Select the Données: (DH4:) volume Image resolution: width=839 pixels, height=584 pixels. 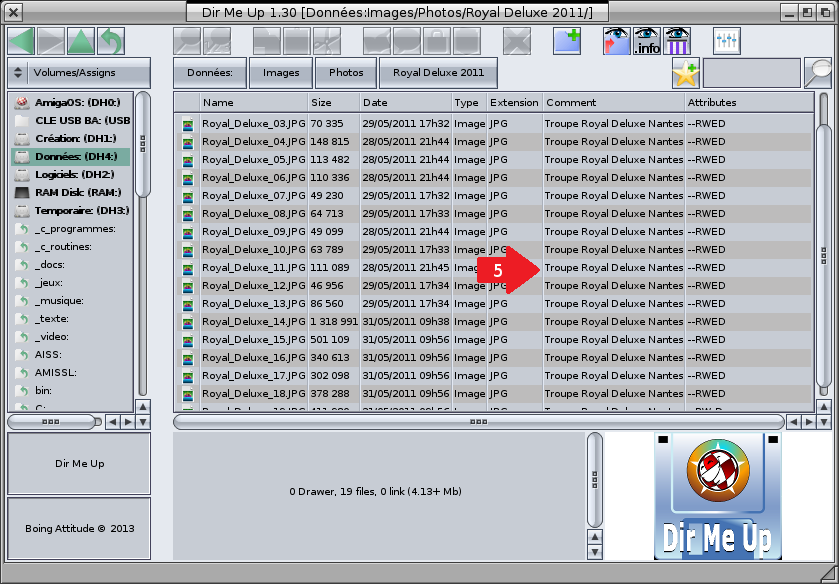[x=71, y=157]
